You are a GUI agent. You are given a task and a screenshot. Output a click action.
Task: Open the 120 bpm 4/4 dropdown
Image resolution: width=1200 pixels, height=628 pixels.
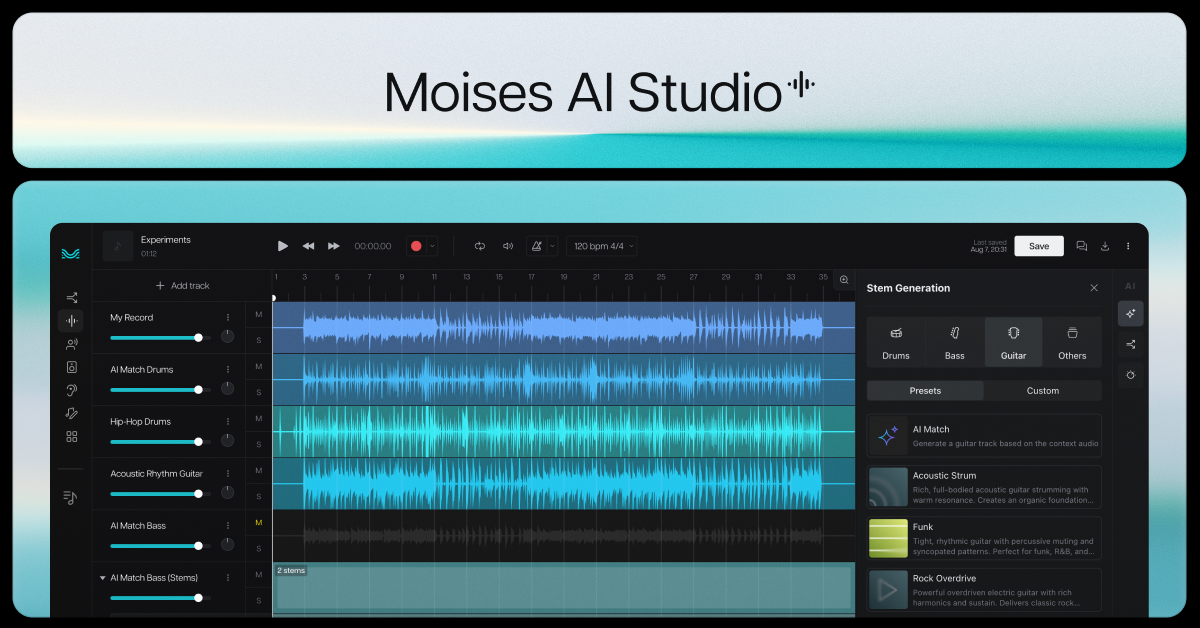tap(602, 245)
